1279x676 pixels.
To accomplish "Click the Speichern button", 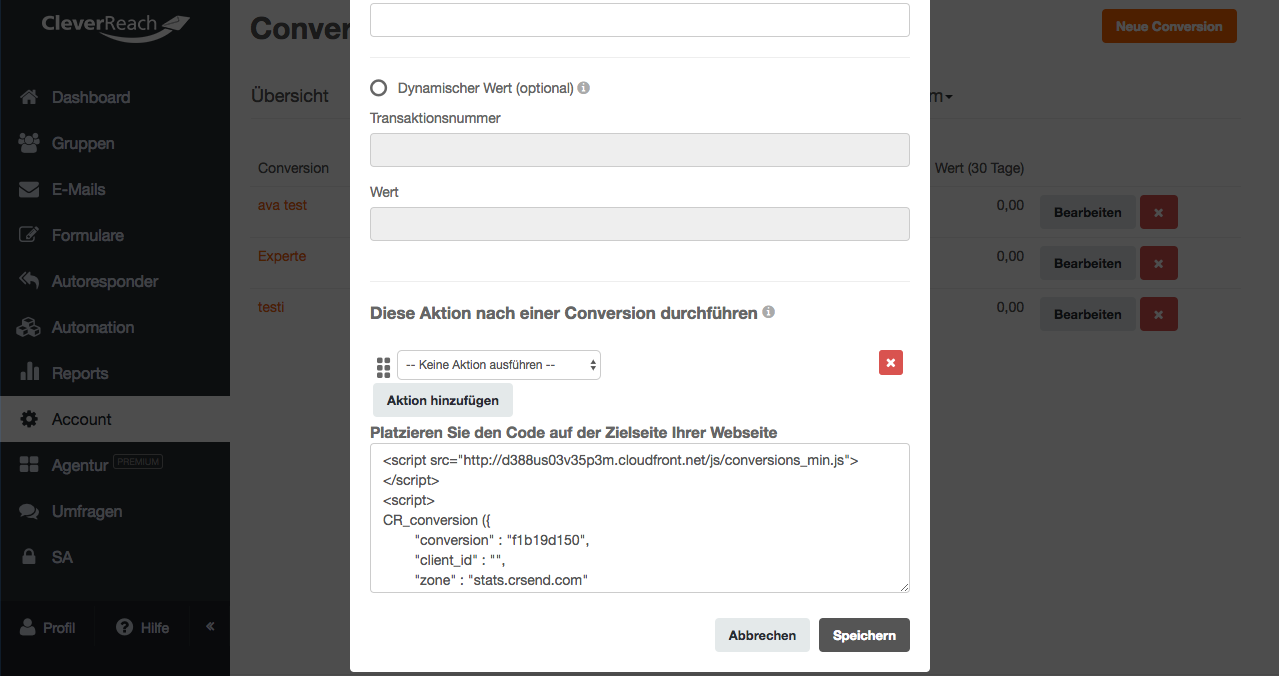I will 864,635.
